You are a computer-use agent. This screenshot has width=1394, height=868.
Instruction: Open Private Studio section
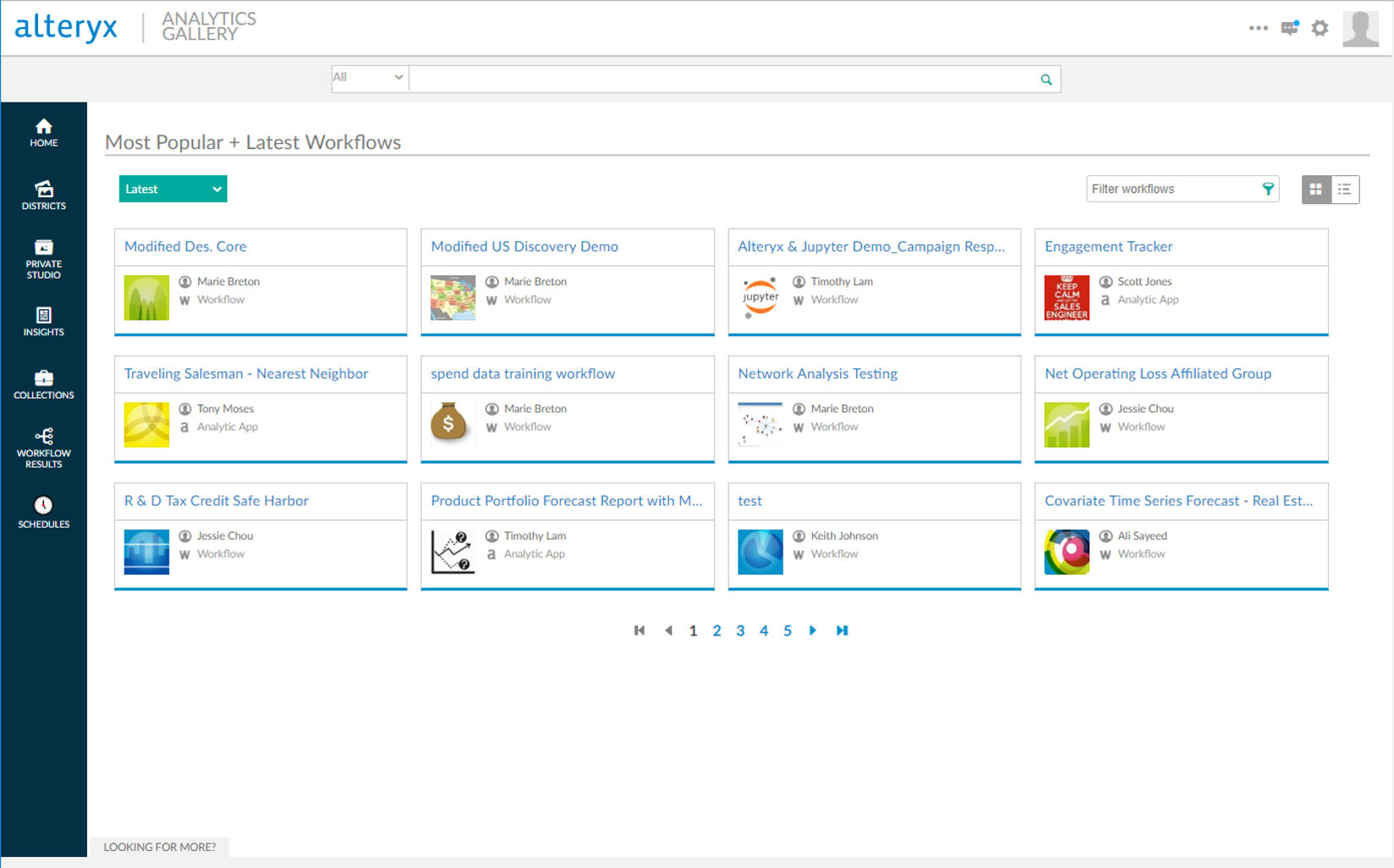(43, 259)
